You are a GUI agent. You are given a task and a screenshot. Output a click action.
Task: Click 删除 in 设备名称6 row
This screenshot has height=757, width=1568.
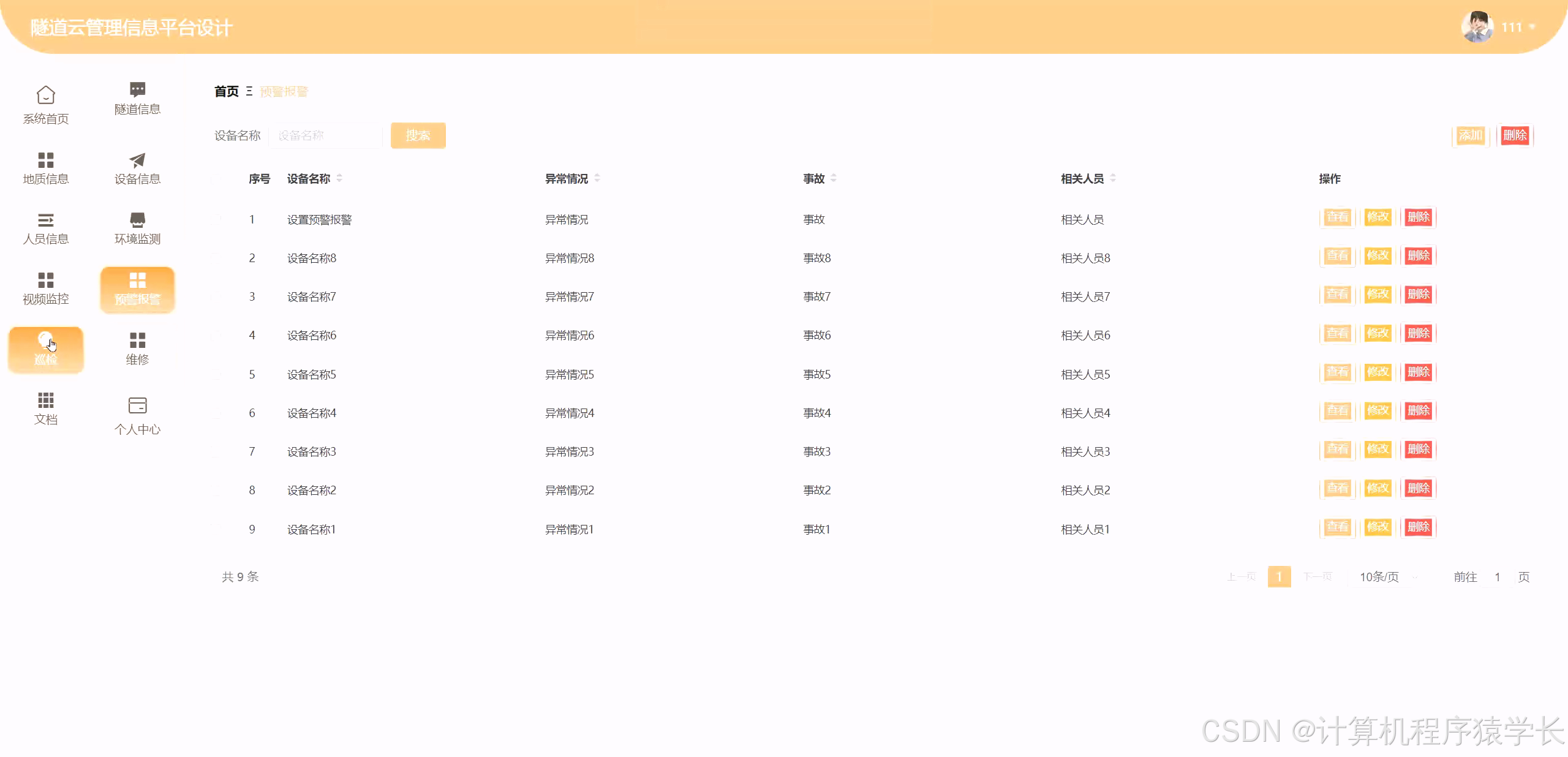[1419, 334]
